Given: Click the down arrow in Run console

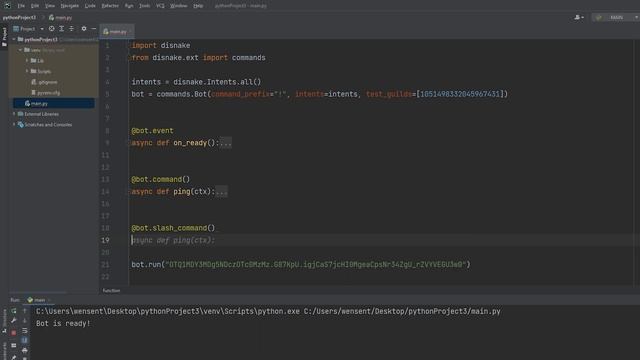Looking at the screenshot, I should [24, 321].
